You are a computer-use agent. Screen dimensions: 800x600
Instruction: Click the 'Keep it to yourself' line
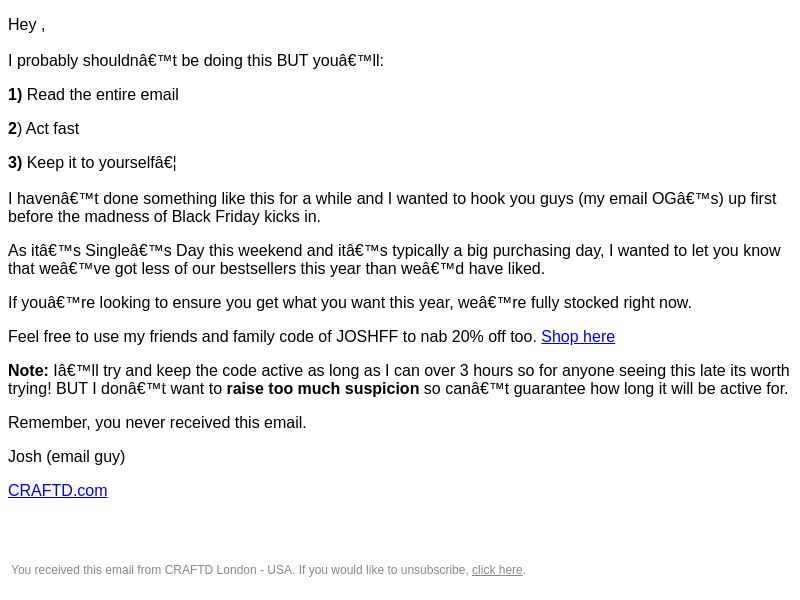[101, 163]
